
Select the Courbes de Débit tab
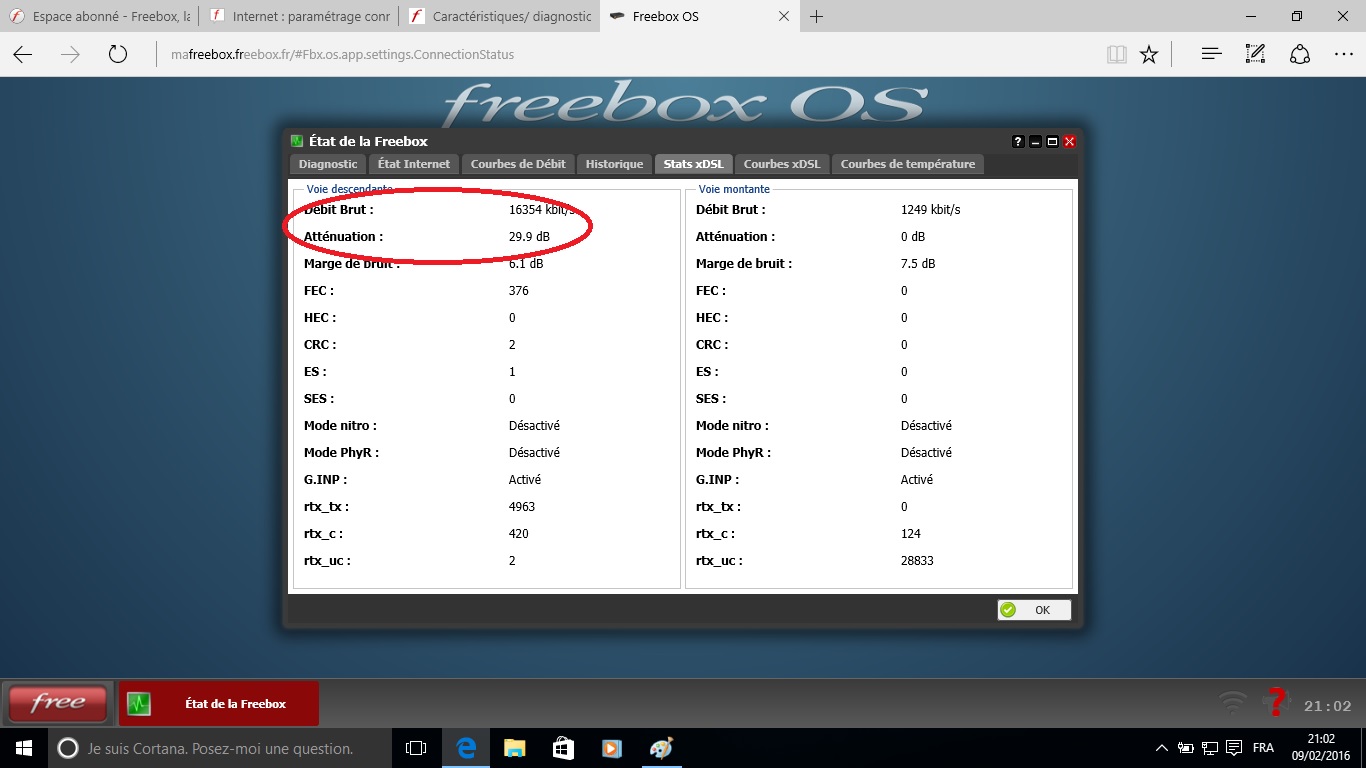tap(518, 164)
